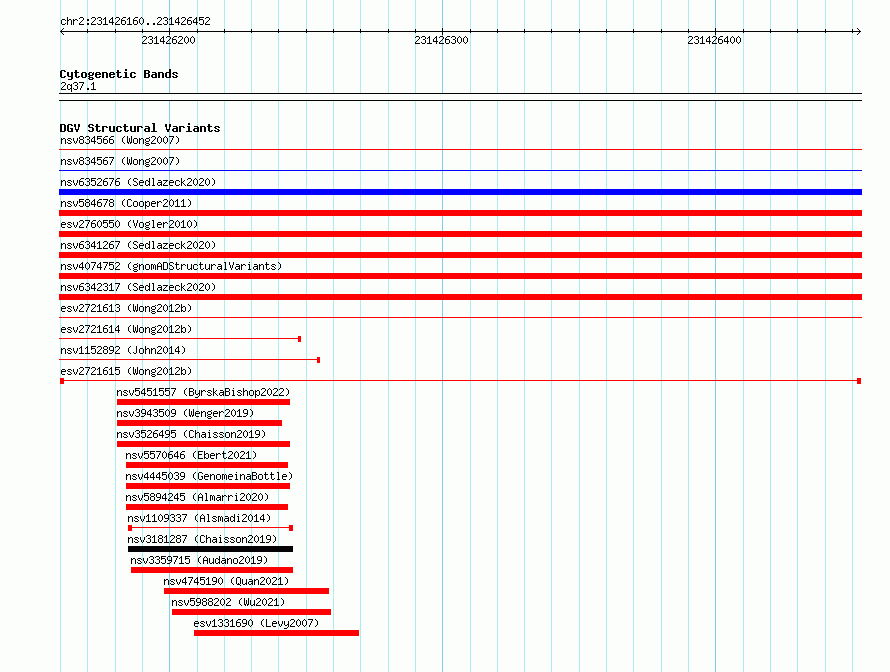
Task: Open nsv6352676 (Sedlazeck2020) label
Action: 138,182
